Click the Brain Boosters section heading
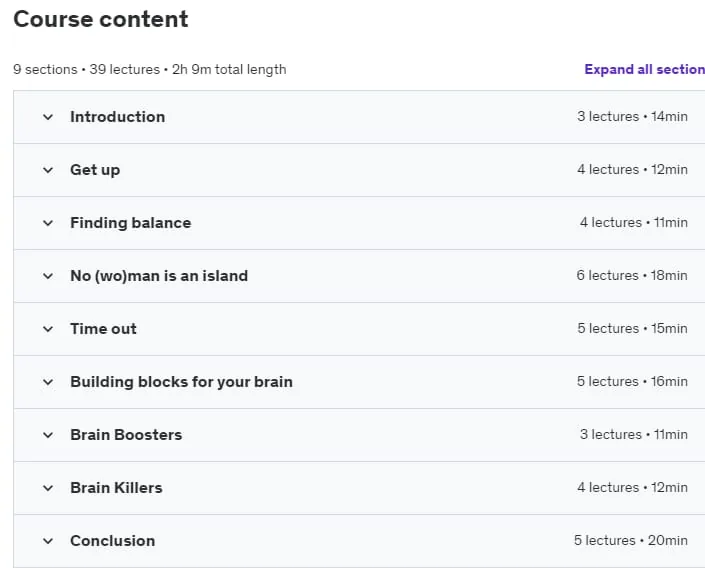This screenshot has height=568, width=705. [x=126, y=435]
